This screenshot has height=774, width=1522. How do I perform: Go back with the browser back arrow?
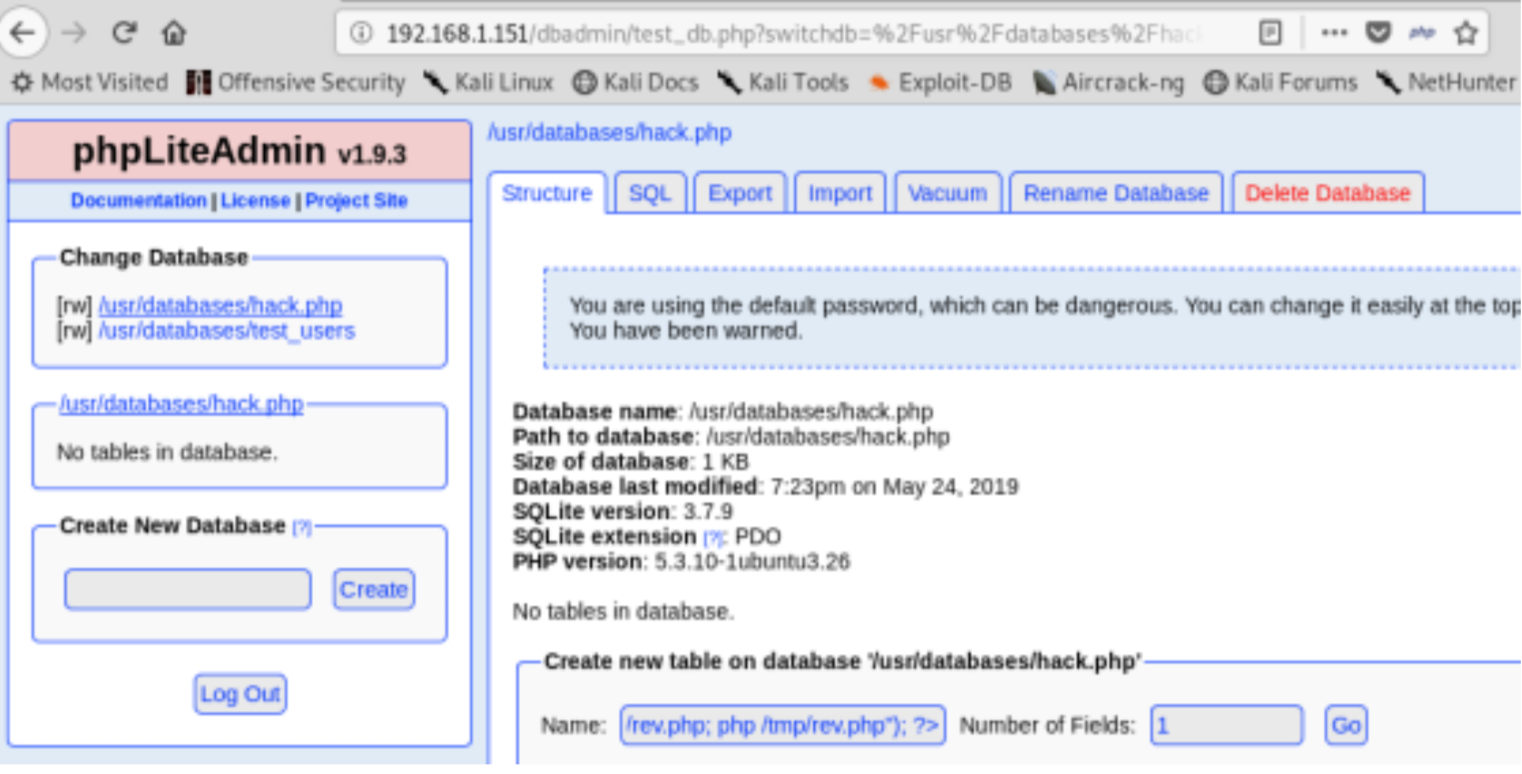point(21,34)
